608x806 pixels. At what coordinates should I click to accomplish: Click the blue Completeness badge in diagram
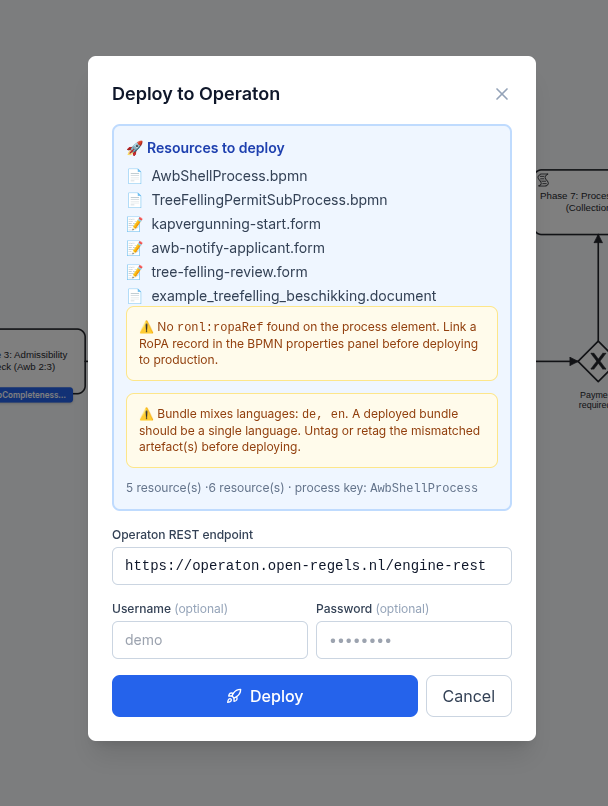tap(36, 395)
